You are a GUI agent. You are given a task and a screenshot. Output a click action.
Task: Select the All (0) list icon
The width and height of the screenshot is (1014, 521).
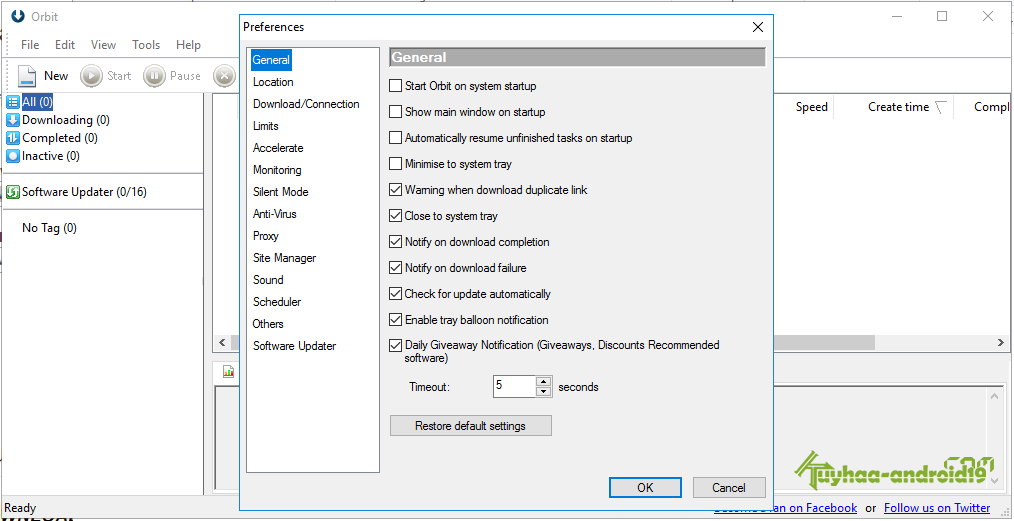tap(13, 101)
